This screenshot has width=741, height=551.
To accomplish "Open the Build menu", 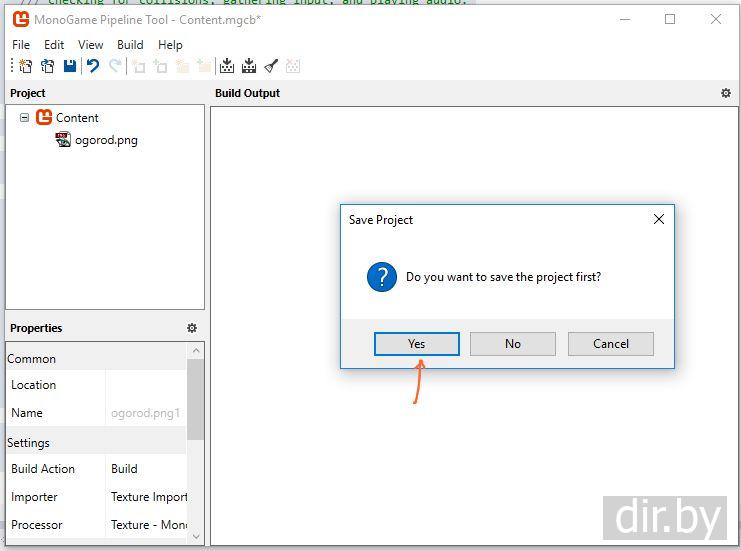I will pyautogui.click(x=130, y=44).
